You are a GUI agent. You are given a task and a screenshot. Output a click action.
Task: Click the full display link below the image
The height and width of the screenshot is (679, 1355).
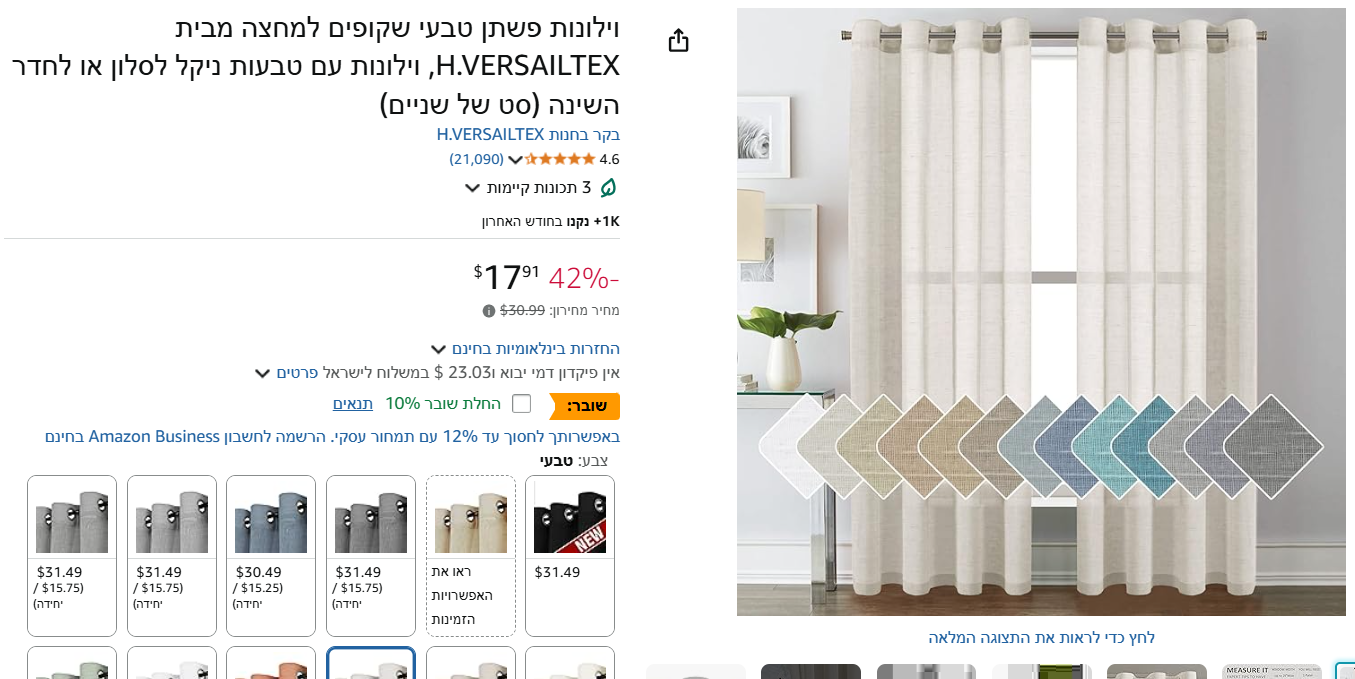pyautogui.click(x=1041, y=637)
